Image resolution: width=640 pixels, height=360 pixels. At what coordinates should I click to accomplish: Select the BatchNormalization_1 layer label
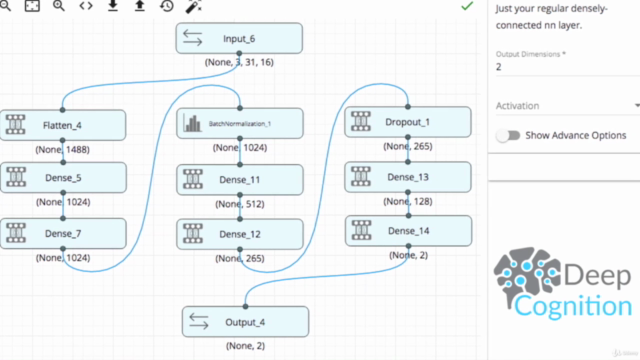click(240, 124)
